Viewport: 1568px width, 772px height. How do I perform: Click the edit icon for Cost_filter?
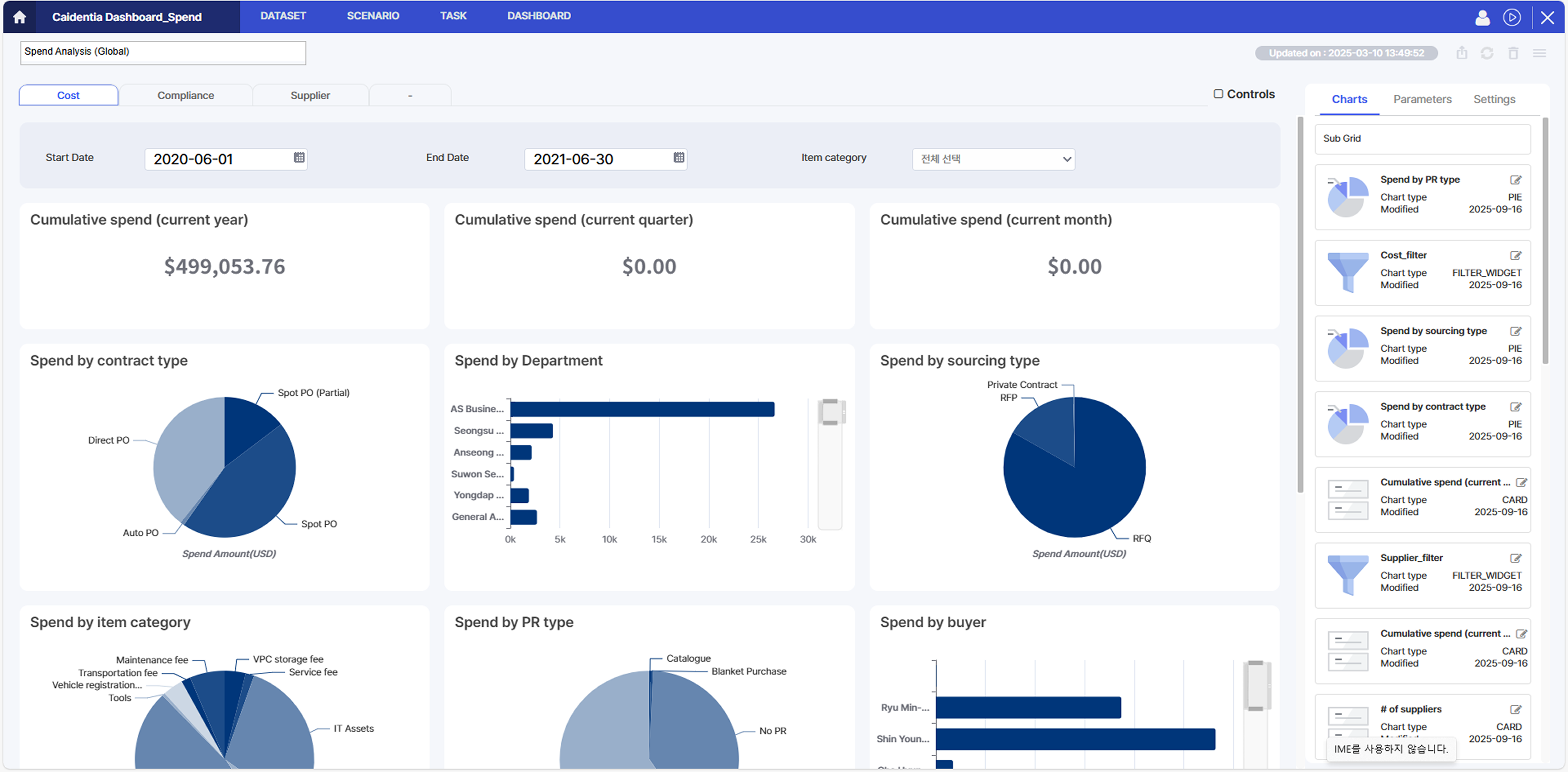[1516, 256]
